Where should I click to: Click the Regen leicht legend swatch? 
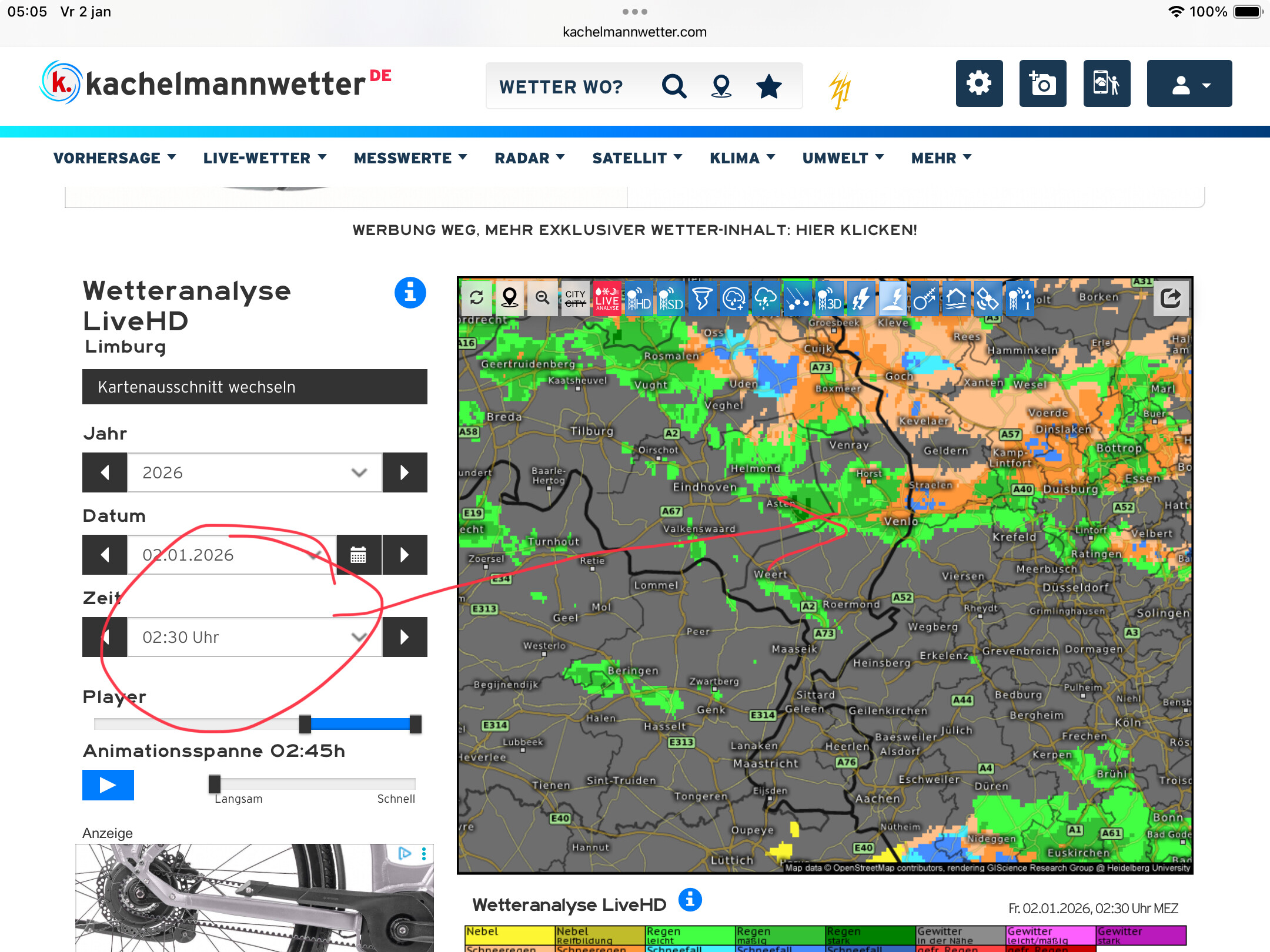coord(691,934)
